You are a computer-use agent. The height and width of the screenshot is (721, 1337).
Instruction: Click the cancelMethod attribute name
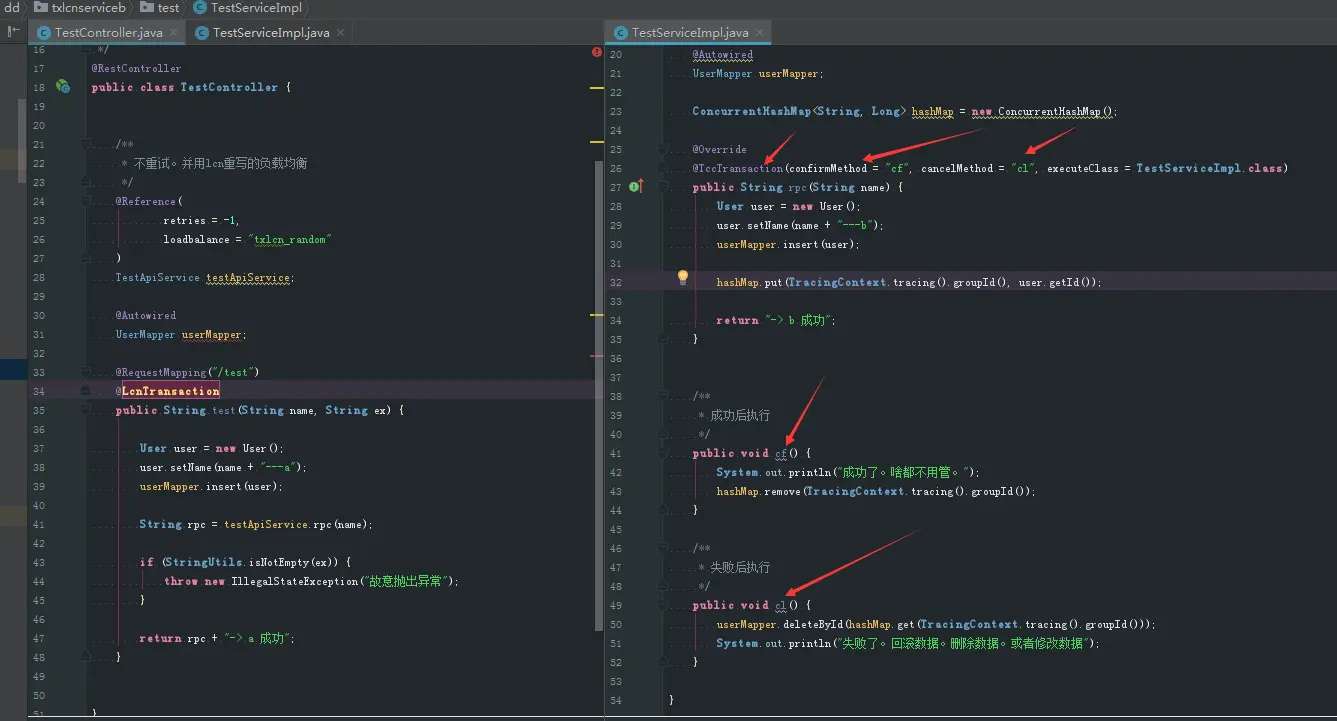(957, 168)
